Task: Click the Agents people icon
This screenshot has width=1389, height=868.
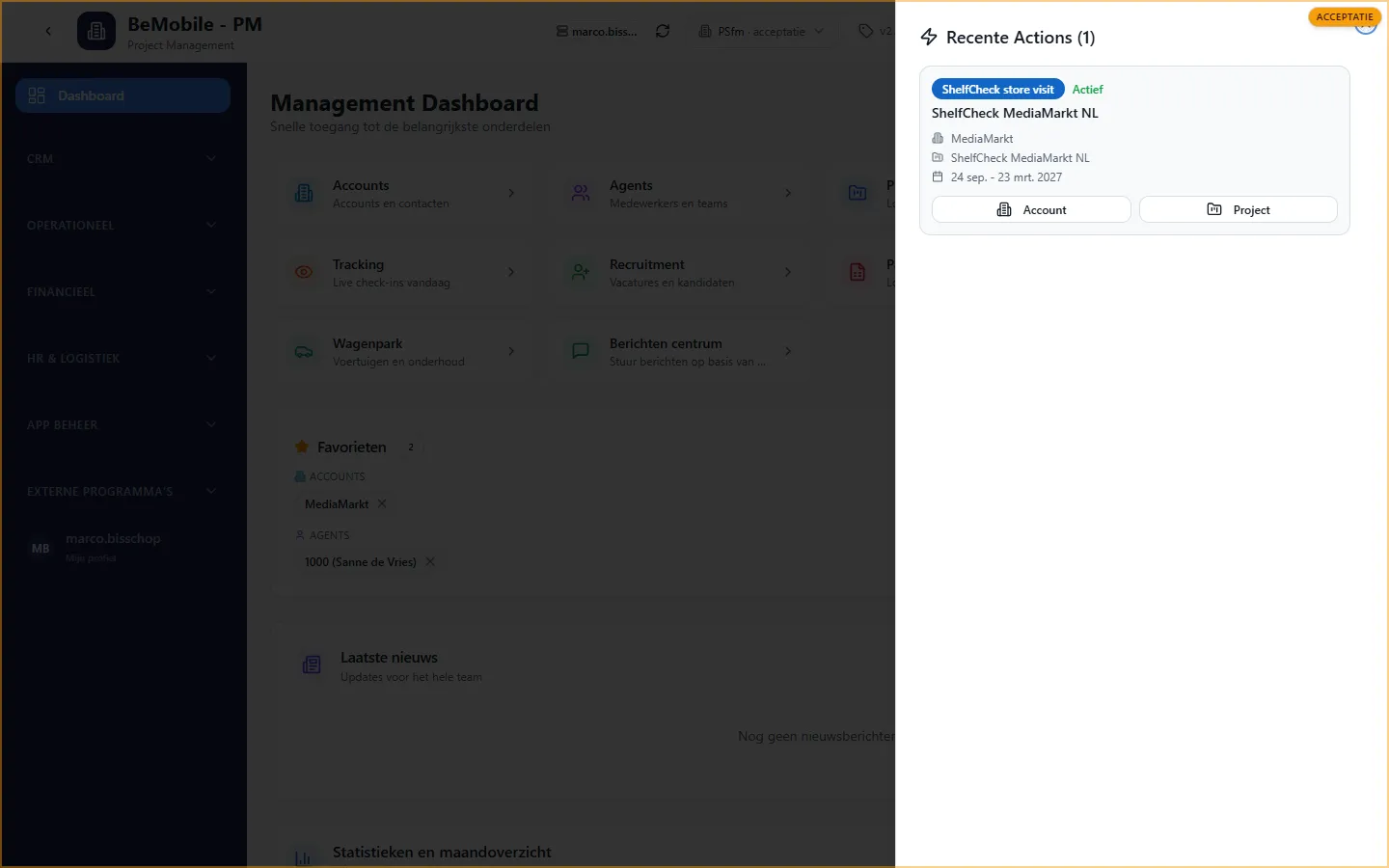Action: tap(581, 193)
